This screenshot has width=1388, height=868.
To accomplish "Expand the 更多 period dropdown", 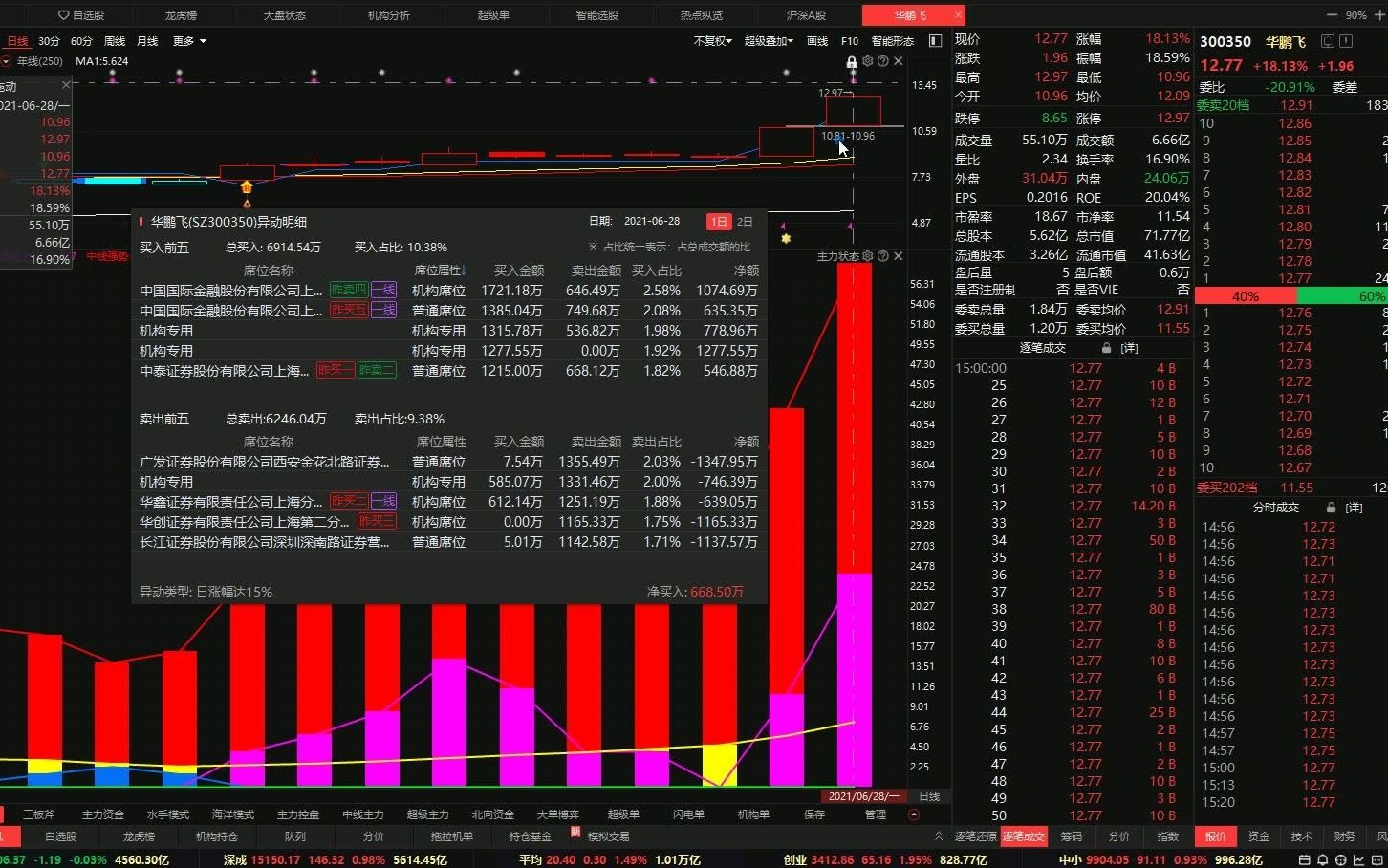I will point(188,41).
